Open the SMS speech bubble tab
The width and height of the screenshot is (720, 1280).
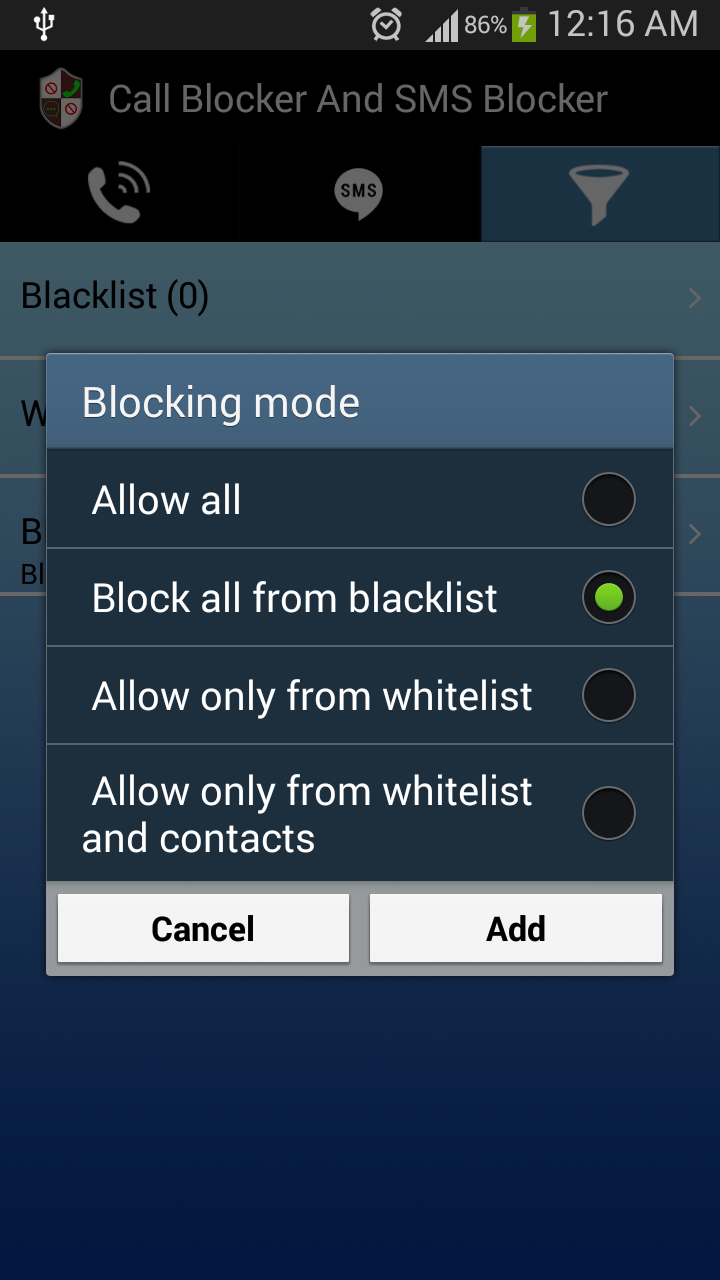tap(358, 193)
